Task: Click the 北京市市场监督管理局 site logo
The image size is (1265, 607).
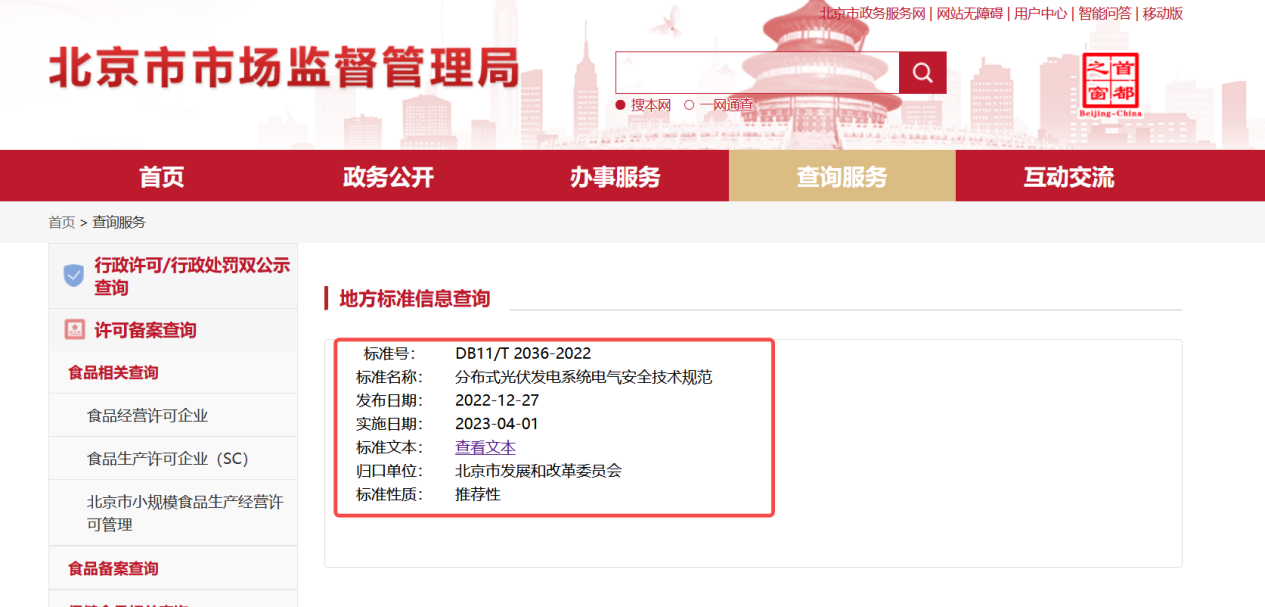Action: [283, 67]
